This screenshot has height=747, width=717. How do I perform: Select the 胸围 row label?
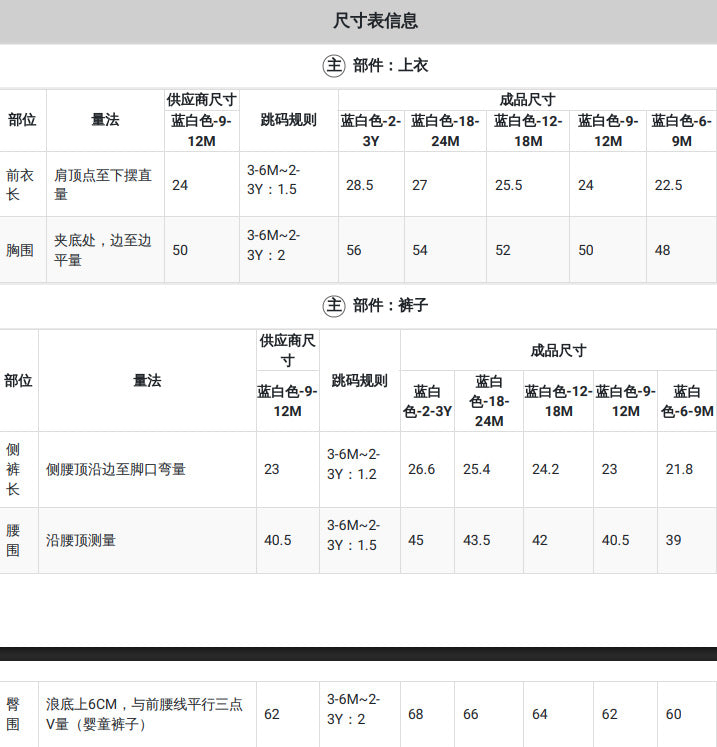click(20, 250)
